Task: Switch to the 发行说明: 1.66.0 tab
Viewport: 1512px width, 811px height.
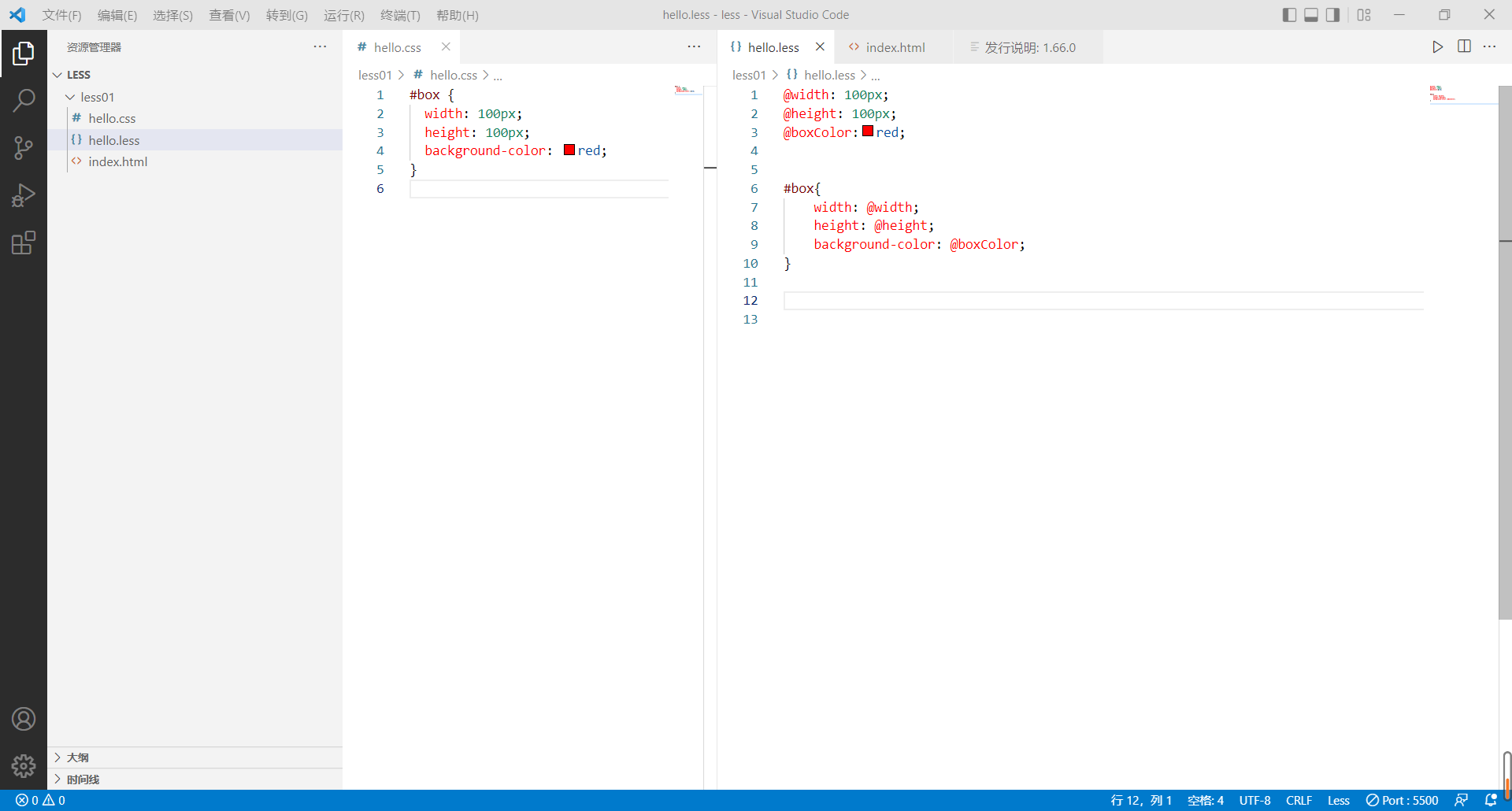Action: point(1028,47)
